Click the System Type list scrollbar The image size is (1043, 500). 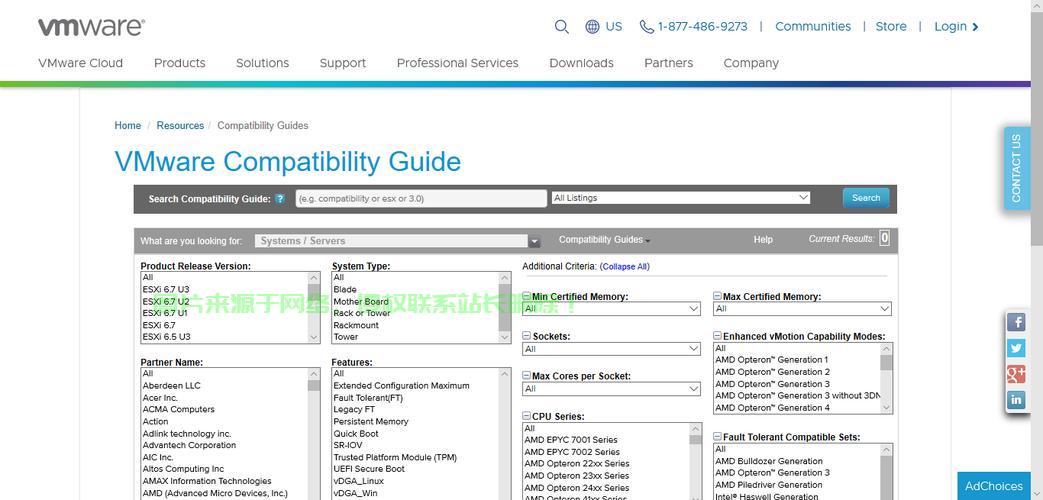click(506, 307)
